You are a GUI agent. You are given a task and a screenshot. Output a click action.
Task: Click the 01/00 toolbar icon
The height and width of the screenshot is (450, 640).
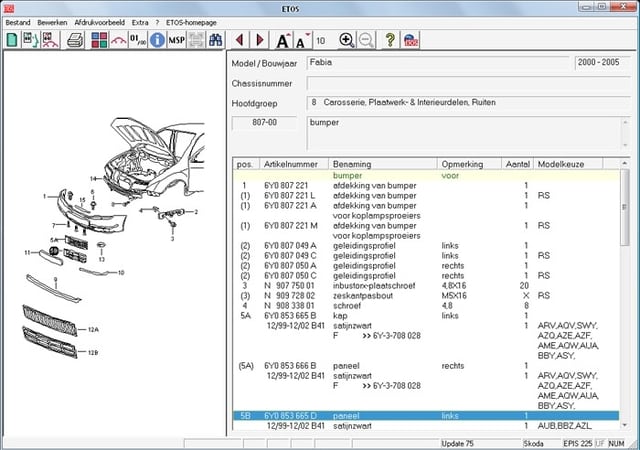tap(138, 40)
